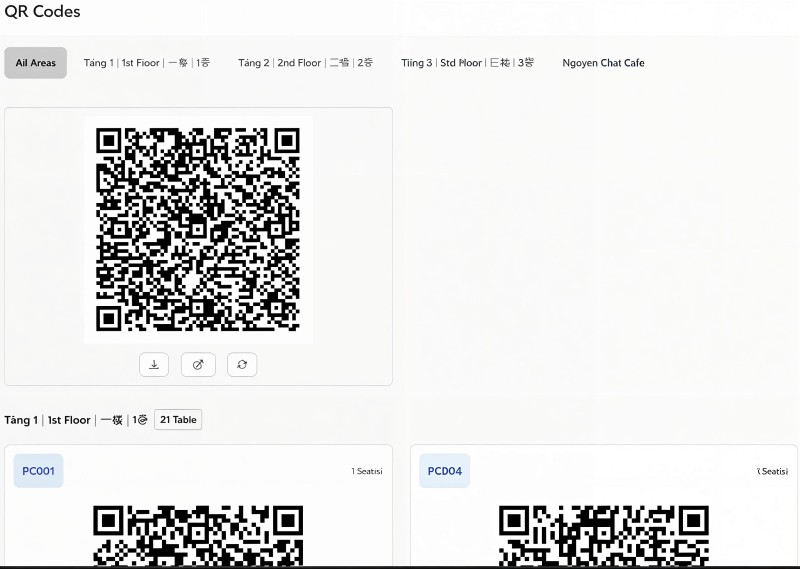Open the Nguyen Chat Cafe tab
This screenshot has height=569, width=800.
click(603, 63)
